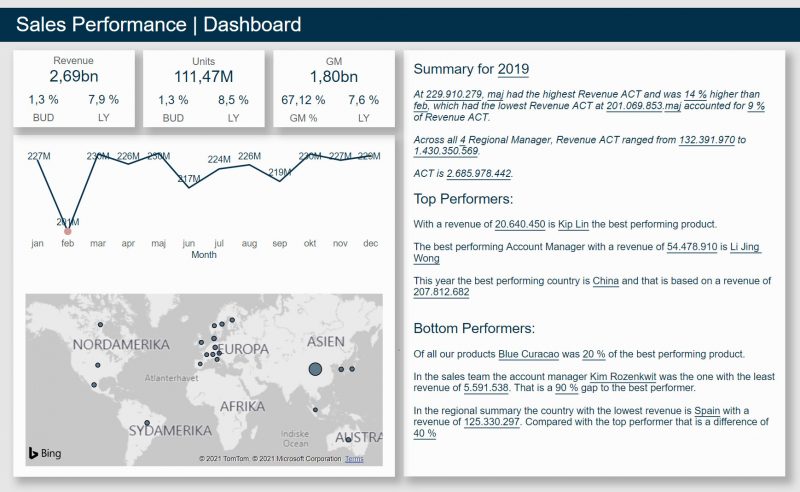The height and width of the screenshot is (492, 800).
Task: Click the 7,9 % LY figure in Revenue card
Action: click(104, 100)
